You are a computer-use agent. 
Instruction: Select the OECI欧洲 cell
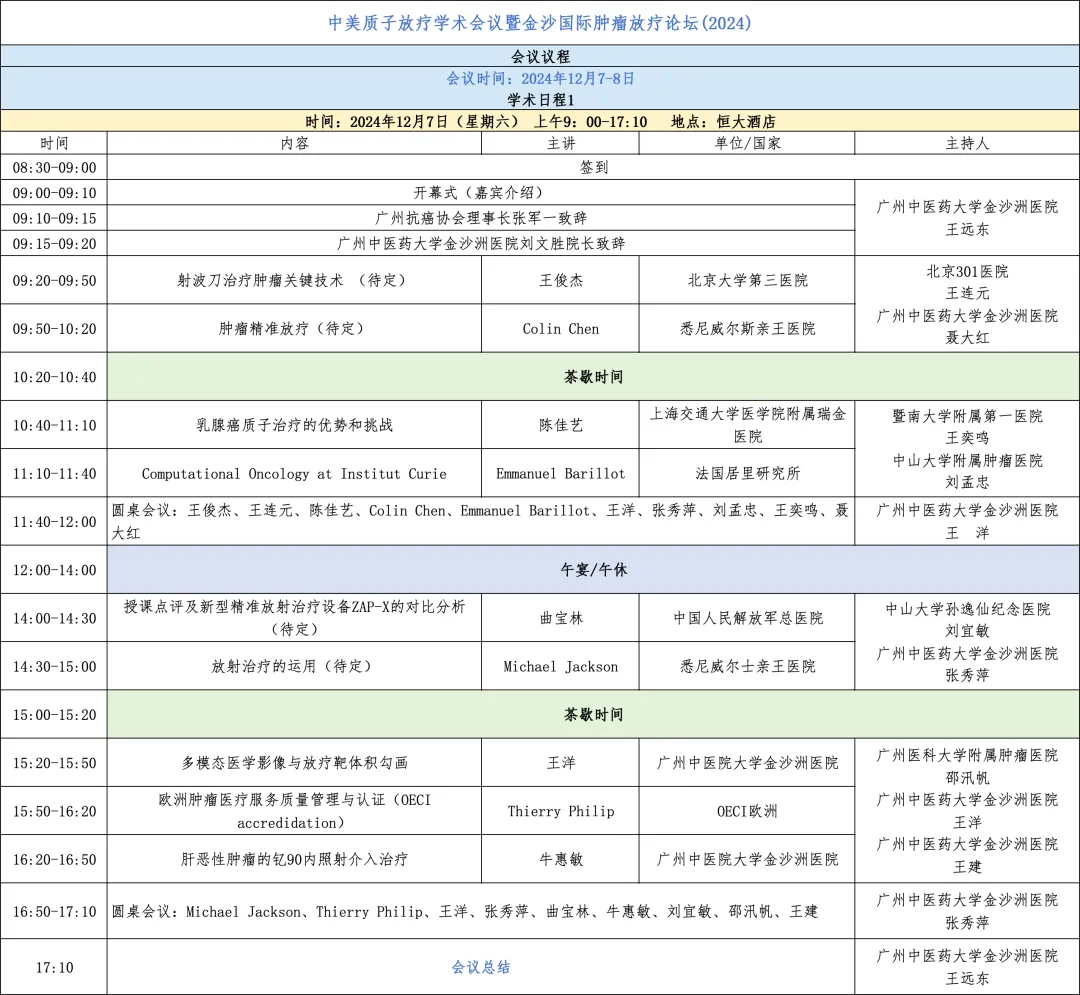pyautogui.click(x=747, y=811)
